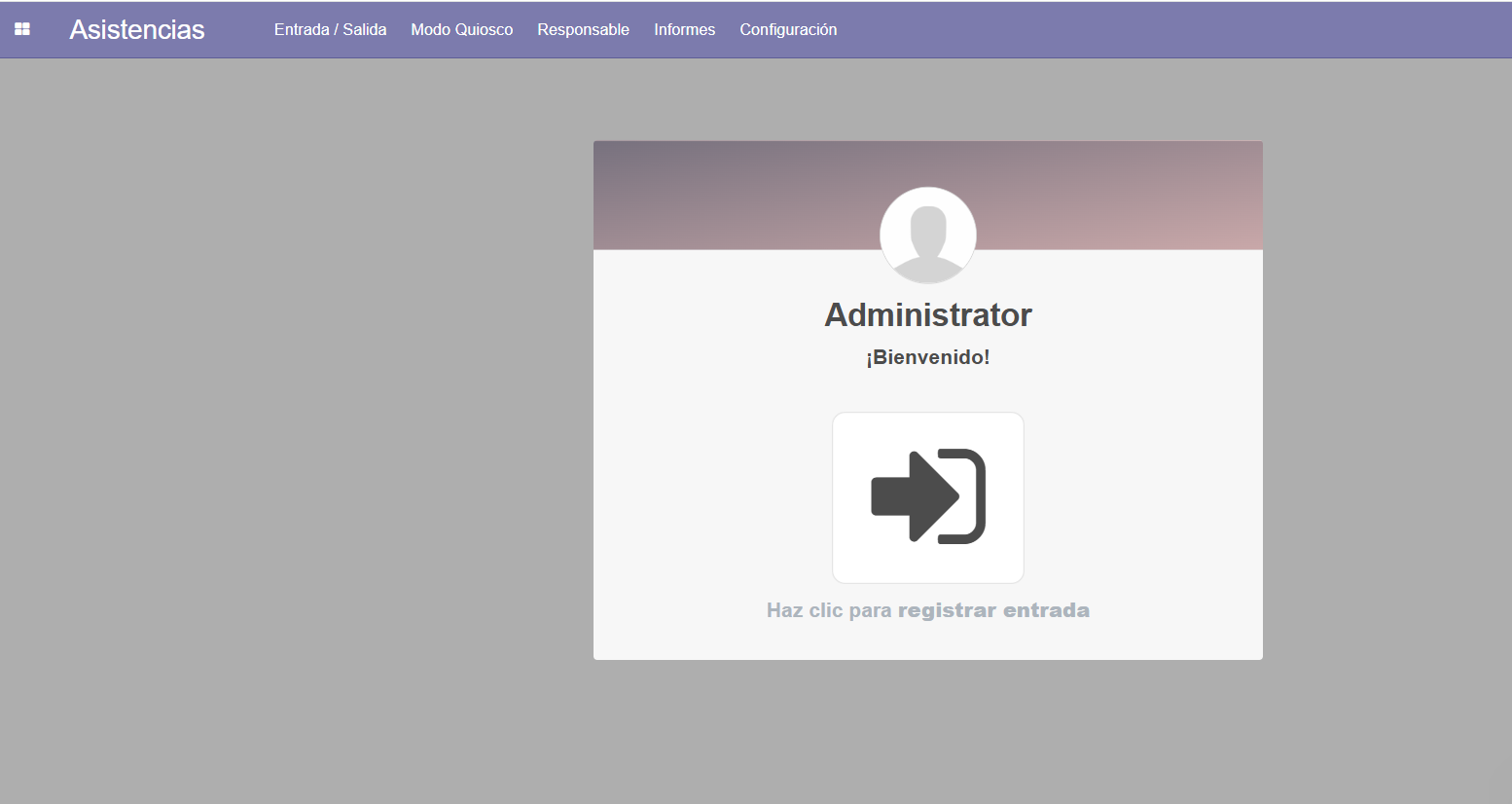
Task: Expand the Responsable menu
Action: point(583,29)
